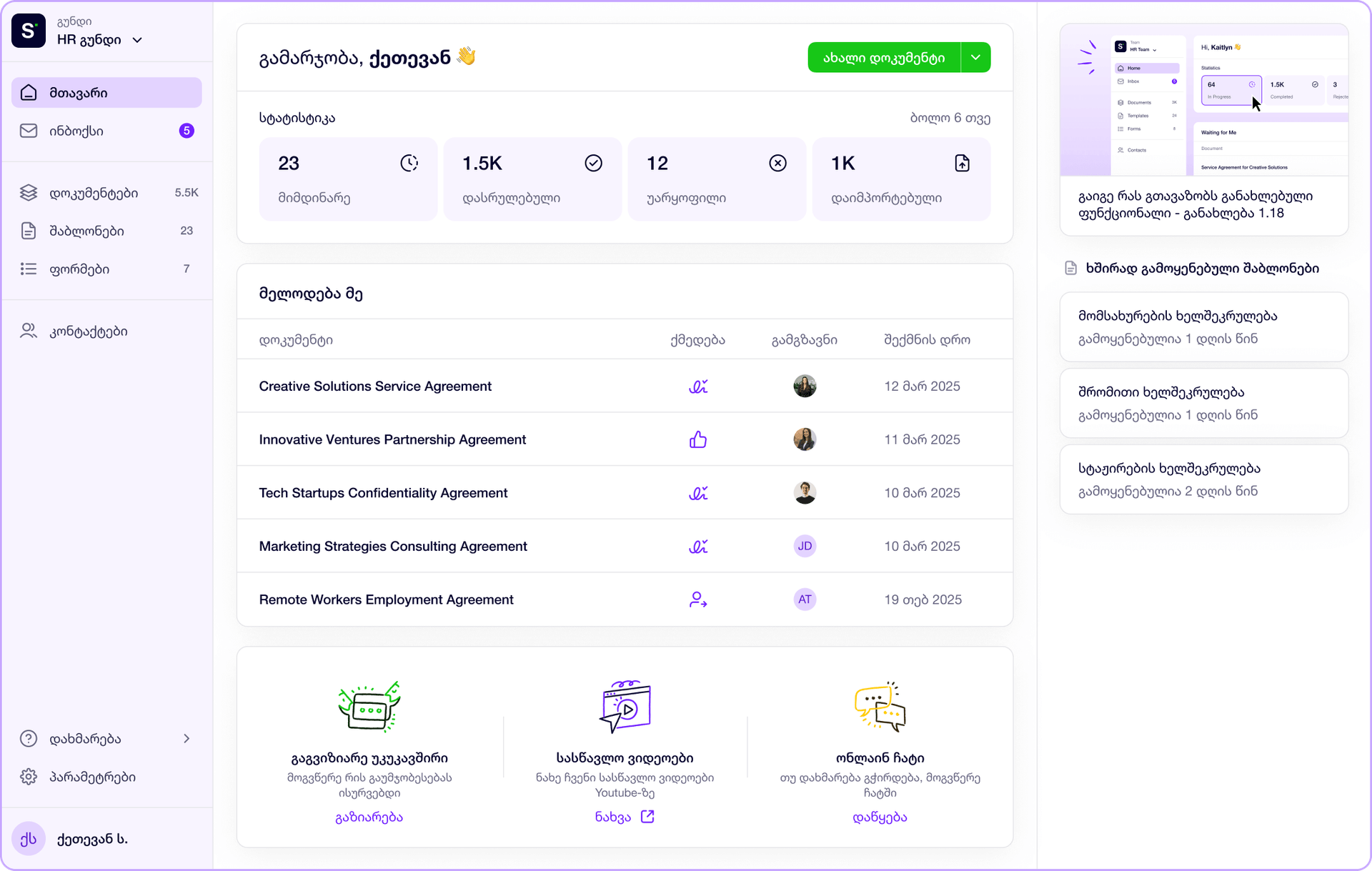The image size is (1372, 871).
Task: Click the rejected X circle icon
Action: [x=778, y=164]
